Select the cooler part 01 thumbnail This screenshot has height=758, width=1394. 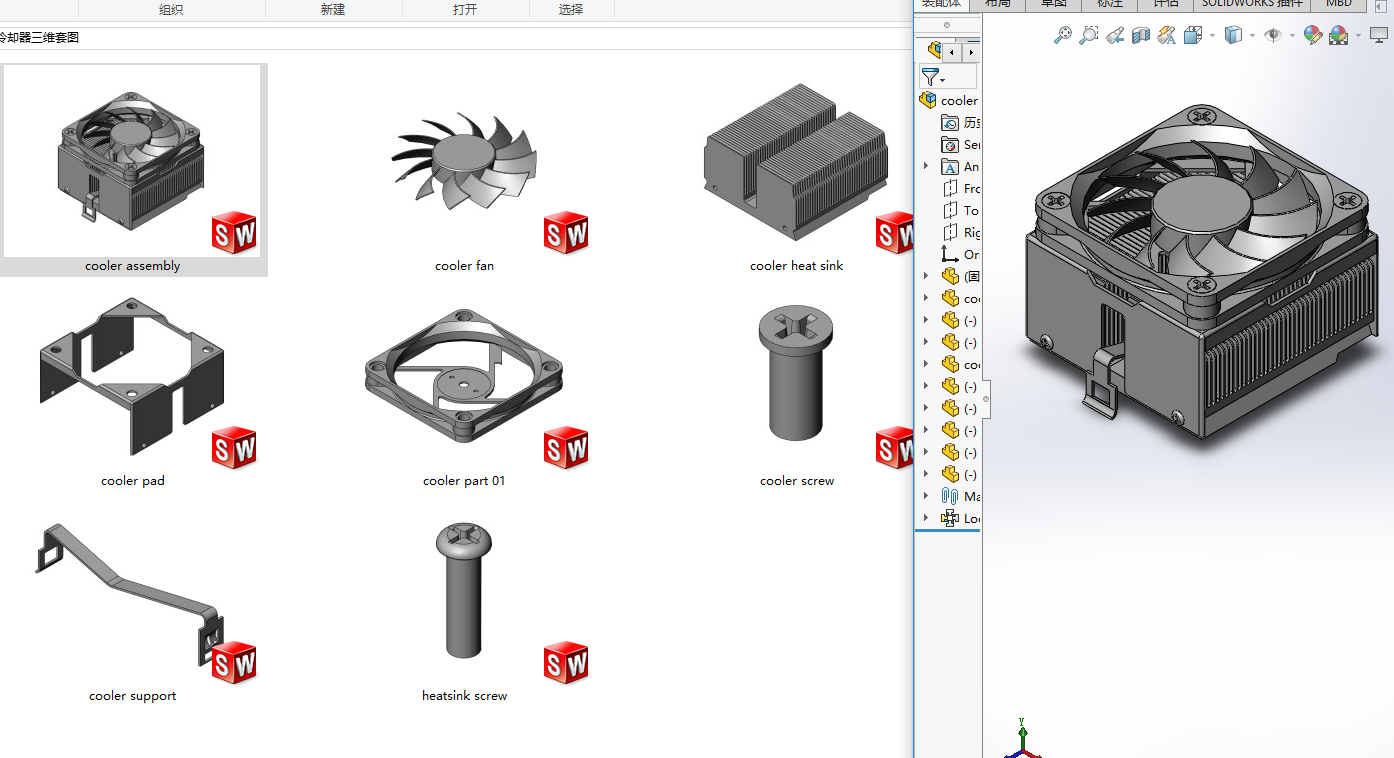coord(464,376)
